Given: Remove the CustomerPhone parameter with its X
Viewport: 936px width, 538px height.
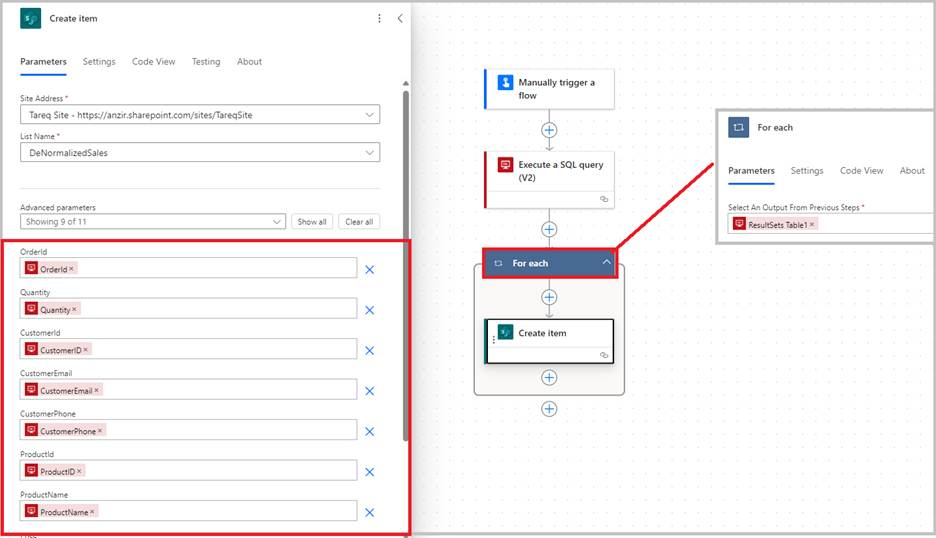Looking at the screenshot, I should (x=370, y=432).
